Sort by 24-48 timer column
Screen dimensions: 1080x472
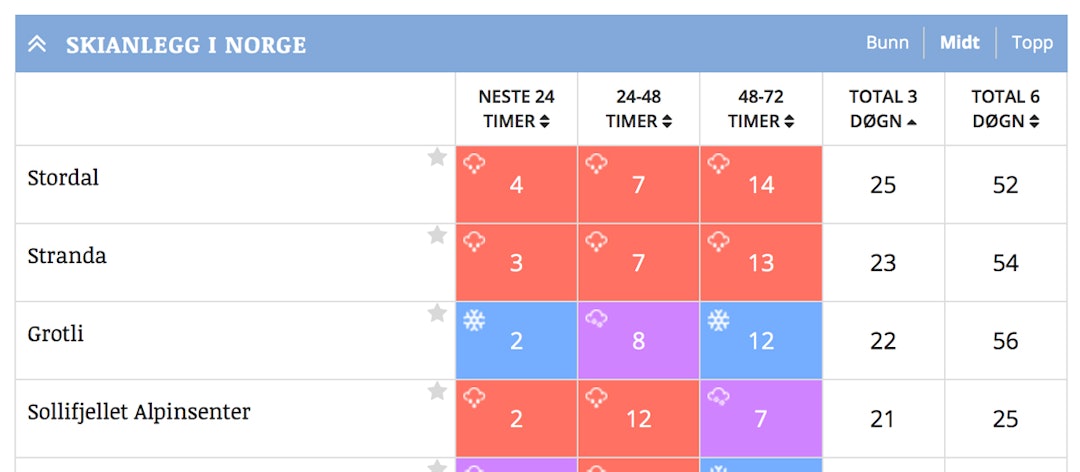(638, 109)
